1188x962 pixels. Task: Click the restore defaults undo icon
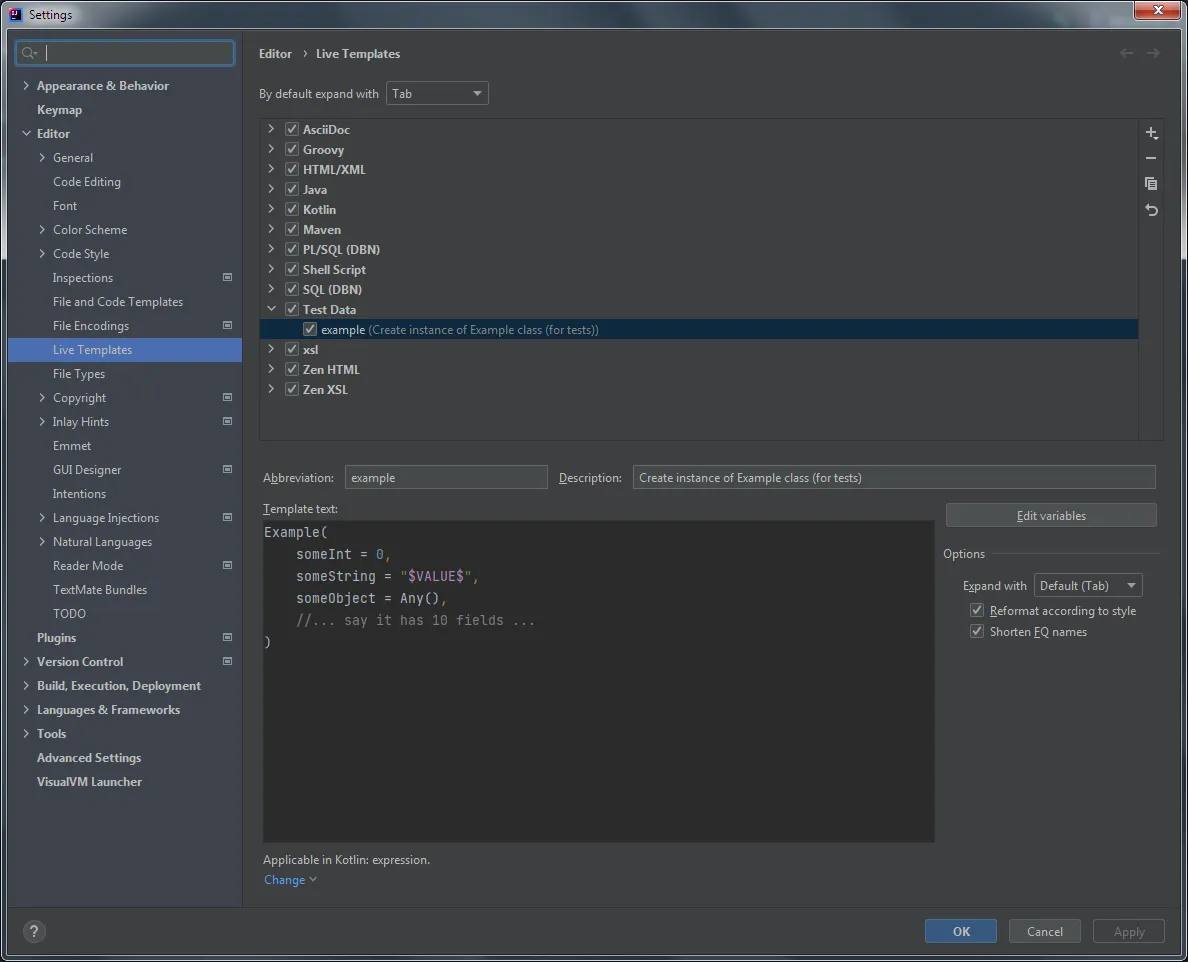[x=1151, y=210]
